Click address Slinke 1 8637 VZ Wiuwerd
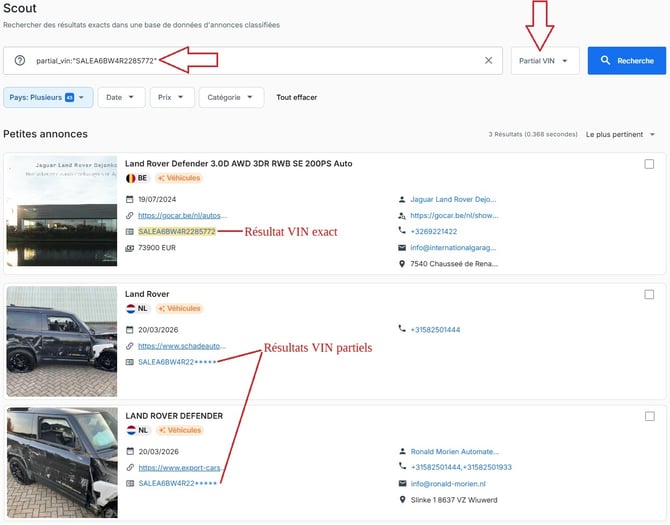Screen dimensions: 670x525 pyautogui.click(x=454, y=500)
